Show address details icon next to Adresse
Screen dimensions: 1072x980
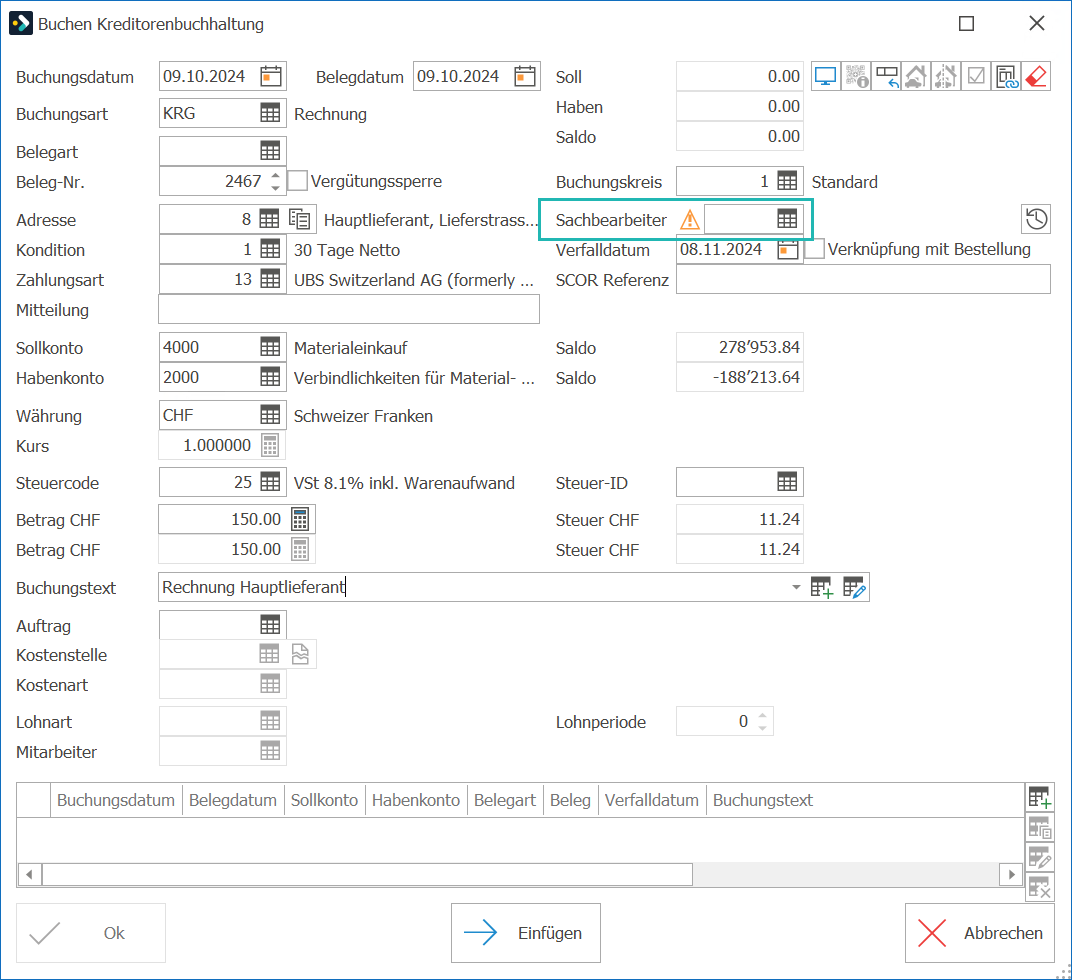(x=299, y=220)
